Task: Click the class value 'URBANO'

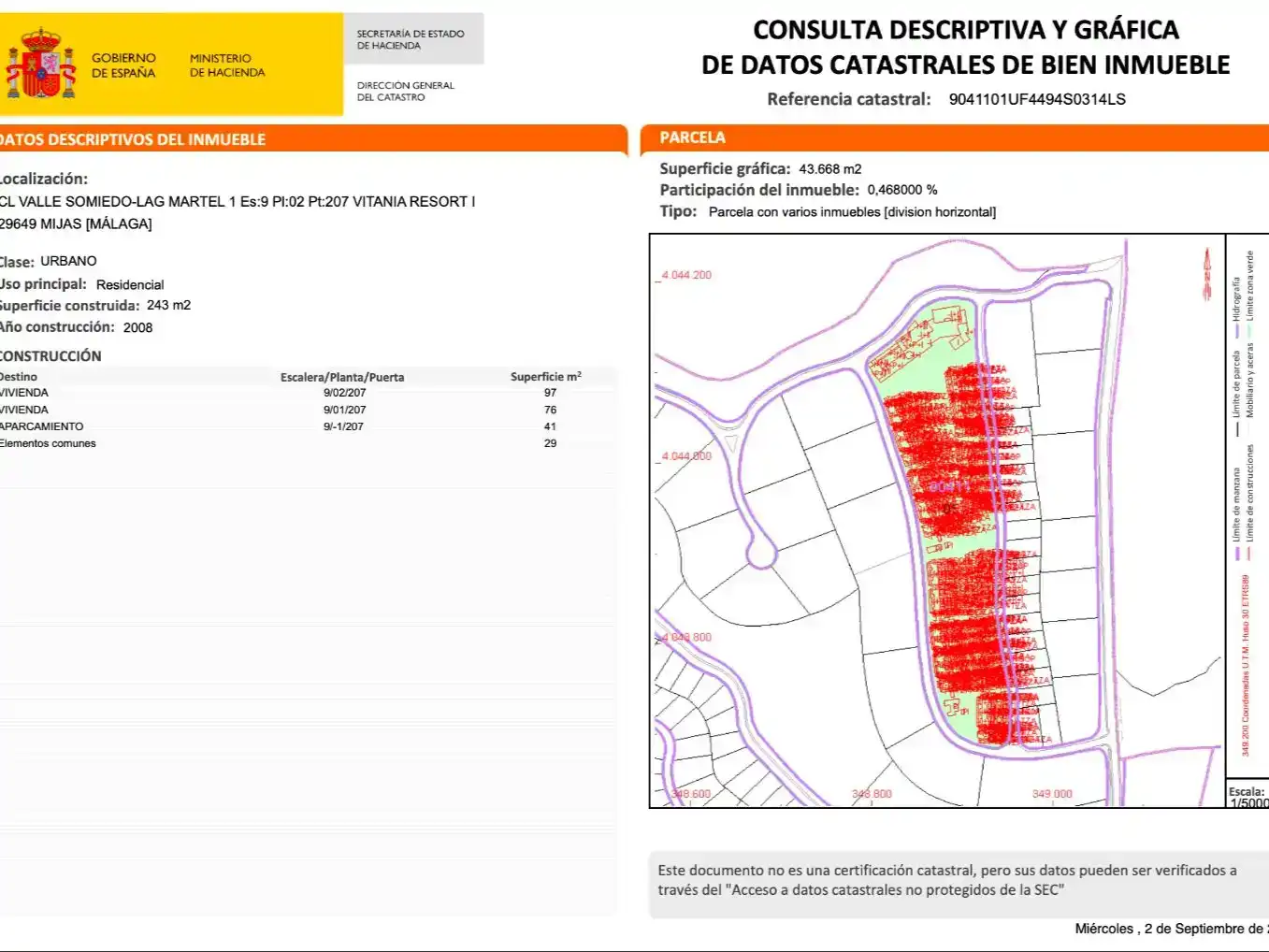Action: pos(68,261)
